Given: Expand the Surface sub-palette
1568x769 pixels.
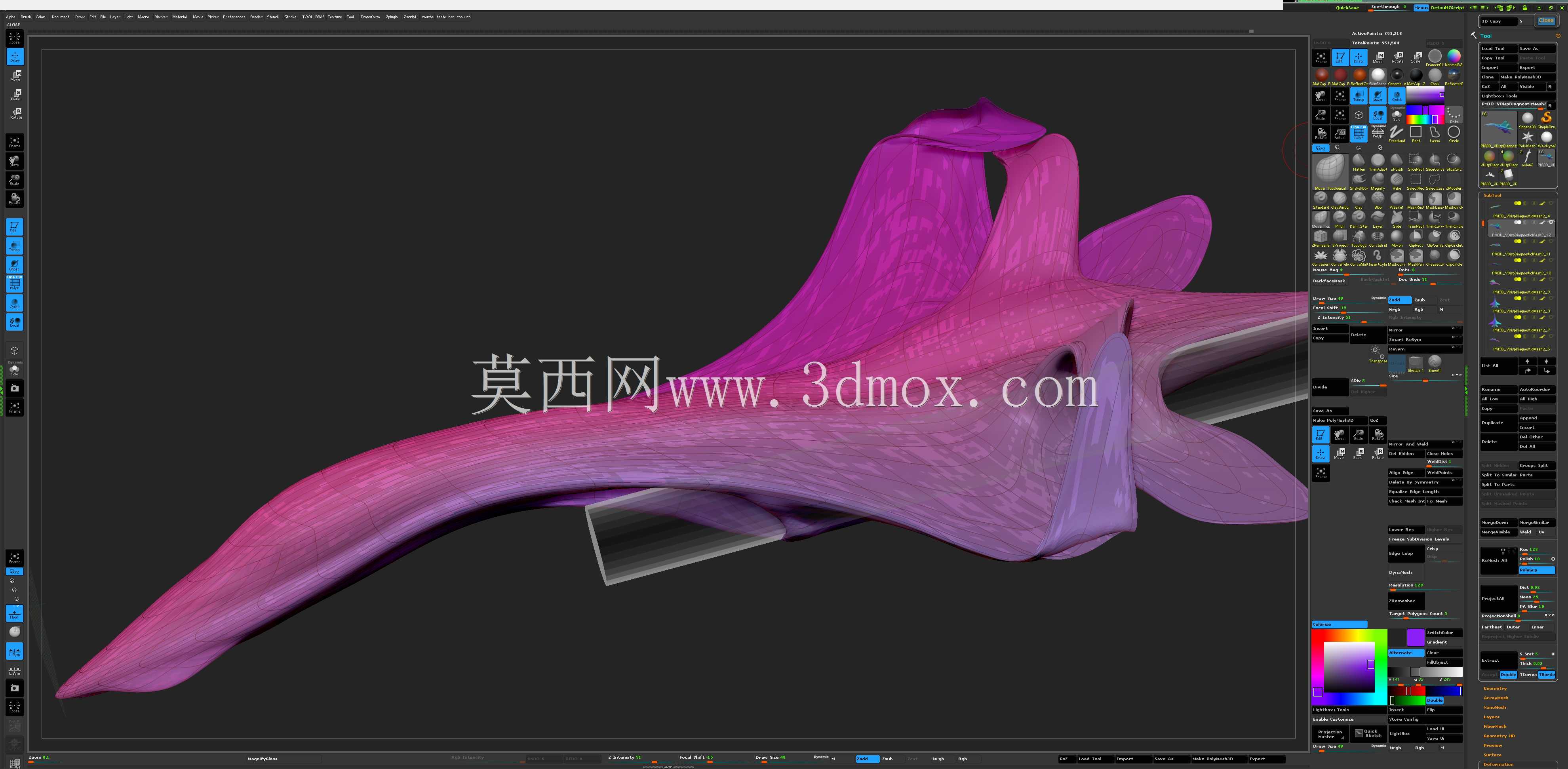Looking at the screenshot, I should (x=1492, y=755).
